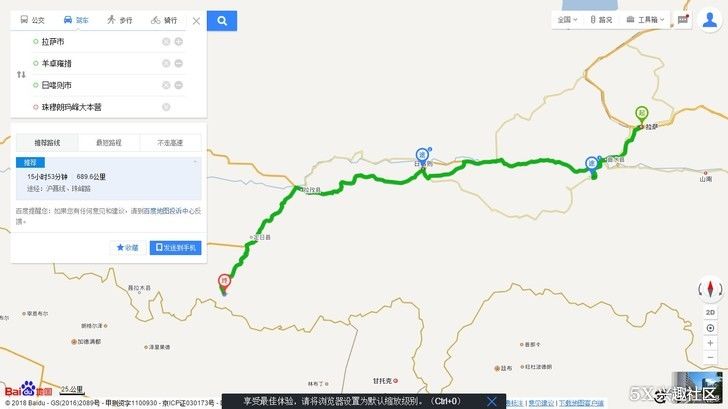Click the 收藏 favorite button

[x=128, y=247]
